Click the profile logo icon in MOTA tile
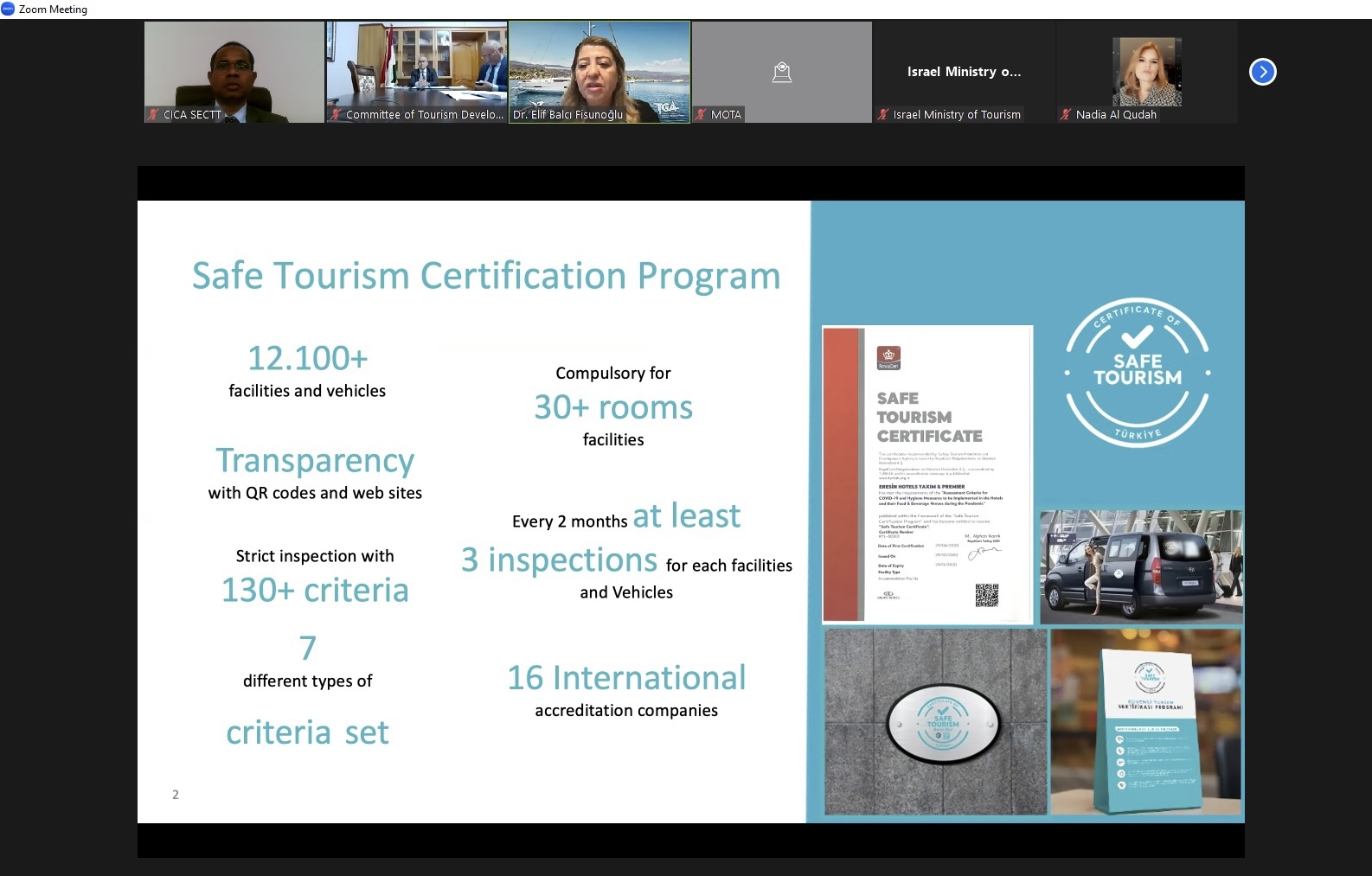 pyautogui.click(x=781, y=73)
